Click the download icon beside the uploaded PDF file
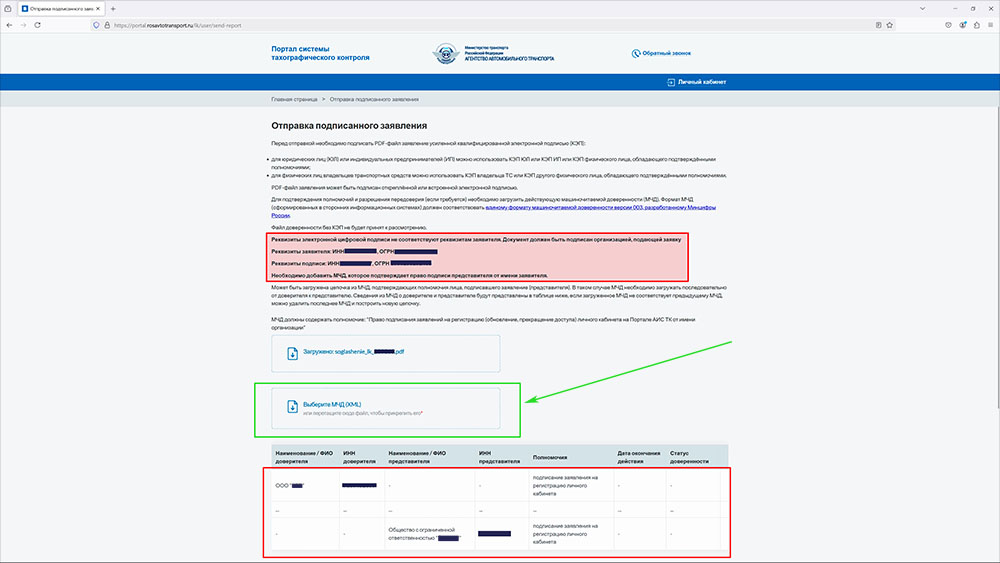 pos(291,352)
